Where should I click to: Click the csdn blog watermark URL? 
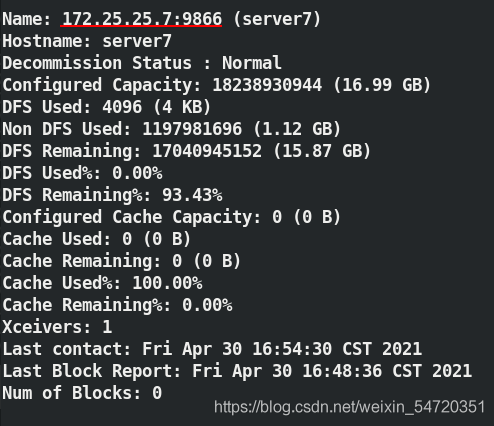tap(349, 407)
